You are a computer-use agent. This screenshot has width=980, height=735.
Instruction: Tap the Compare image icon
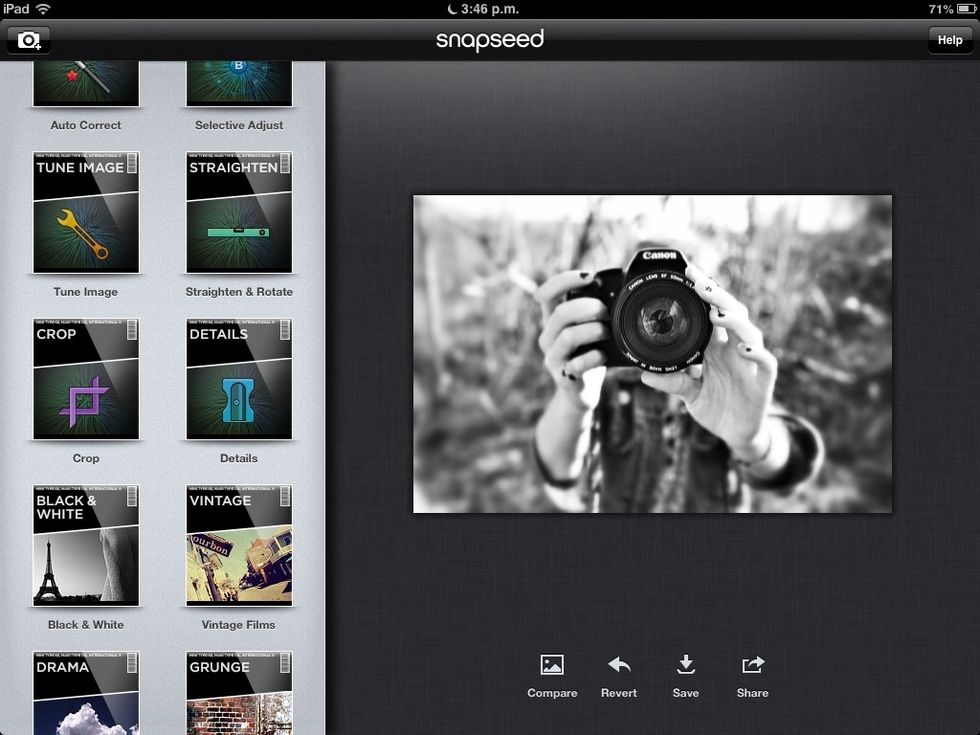pos(552,665)
